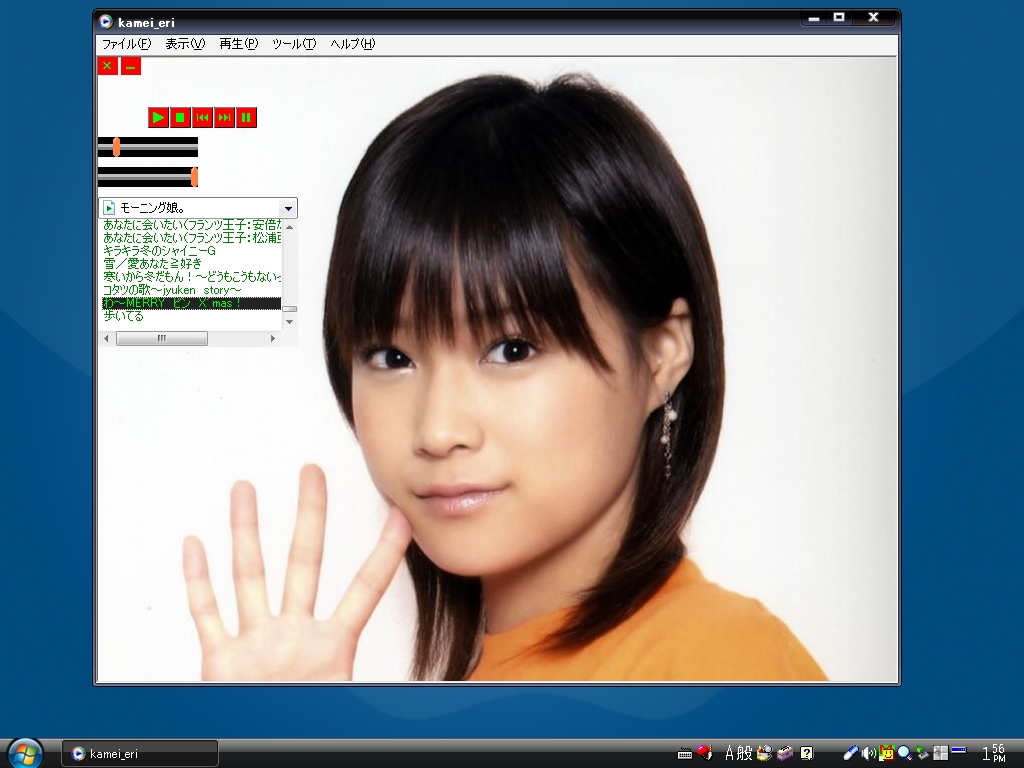
Task: Click the IME conversion mode 般 indicator
Action: (746, 753)
